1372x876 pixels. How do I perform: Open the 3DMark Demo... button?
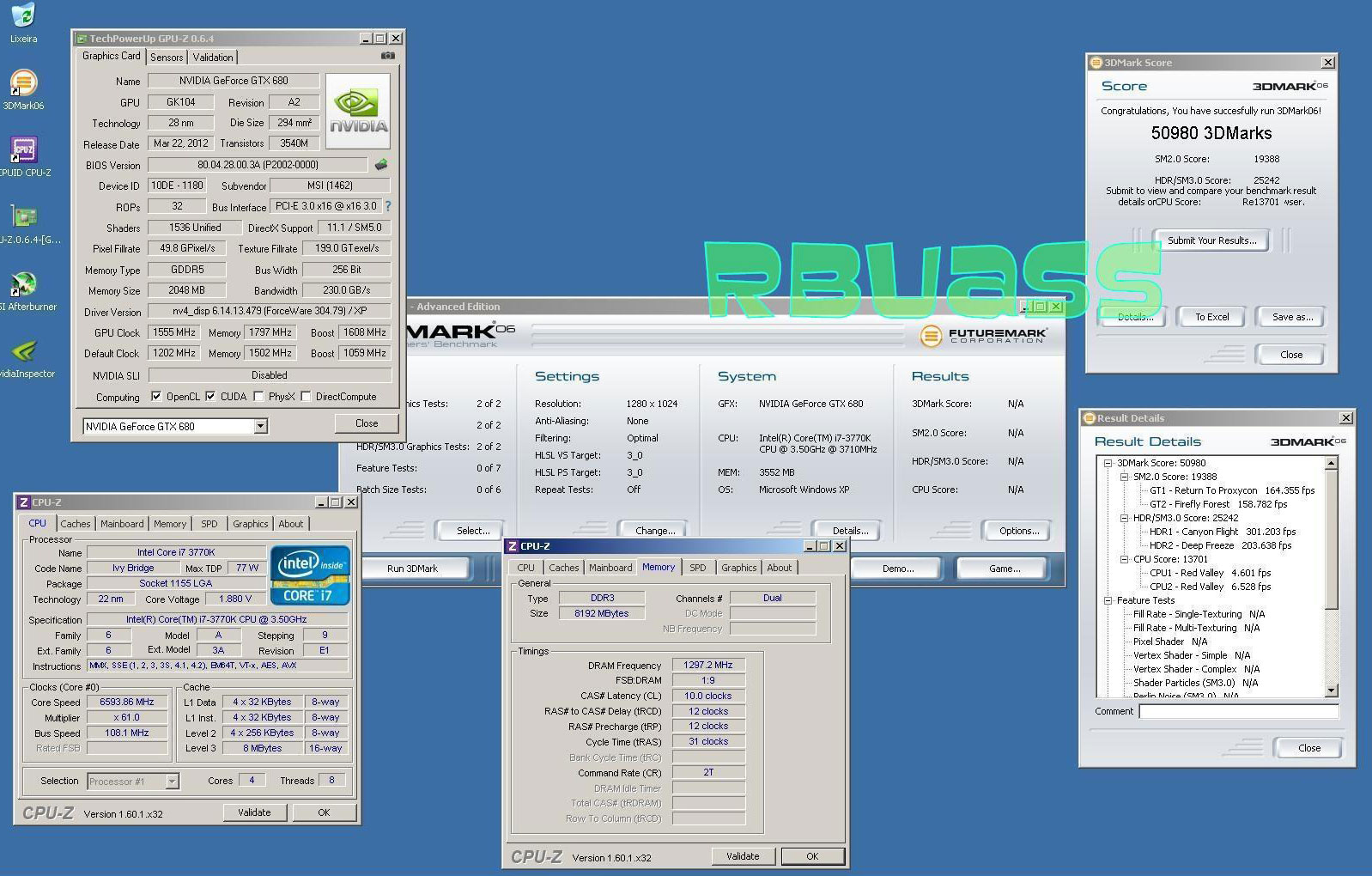[x=898, y=569]
